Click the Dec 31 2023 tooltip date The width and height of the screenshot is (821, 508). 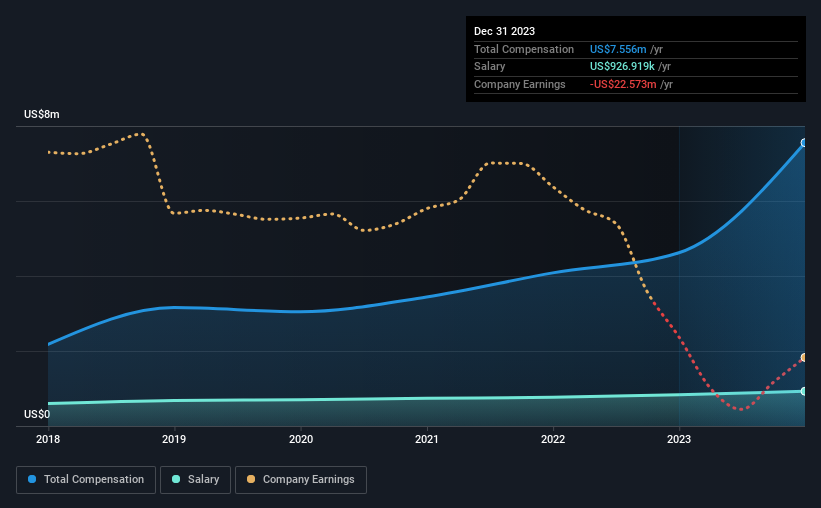504,31
